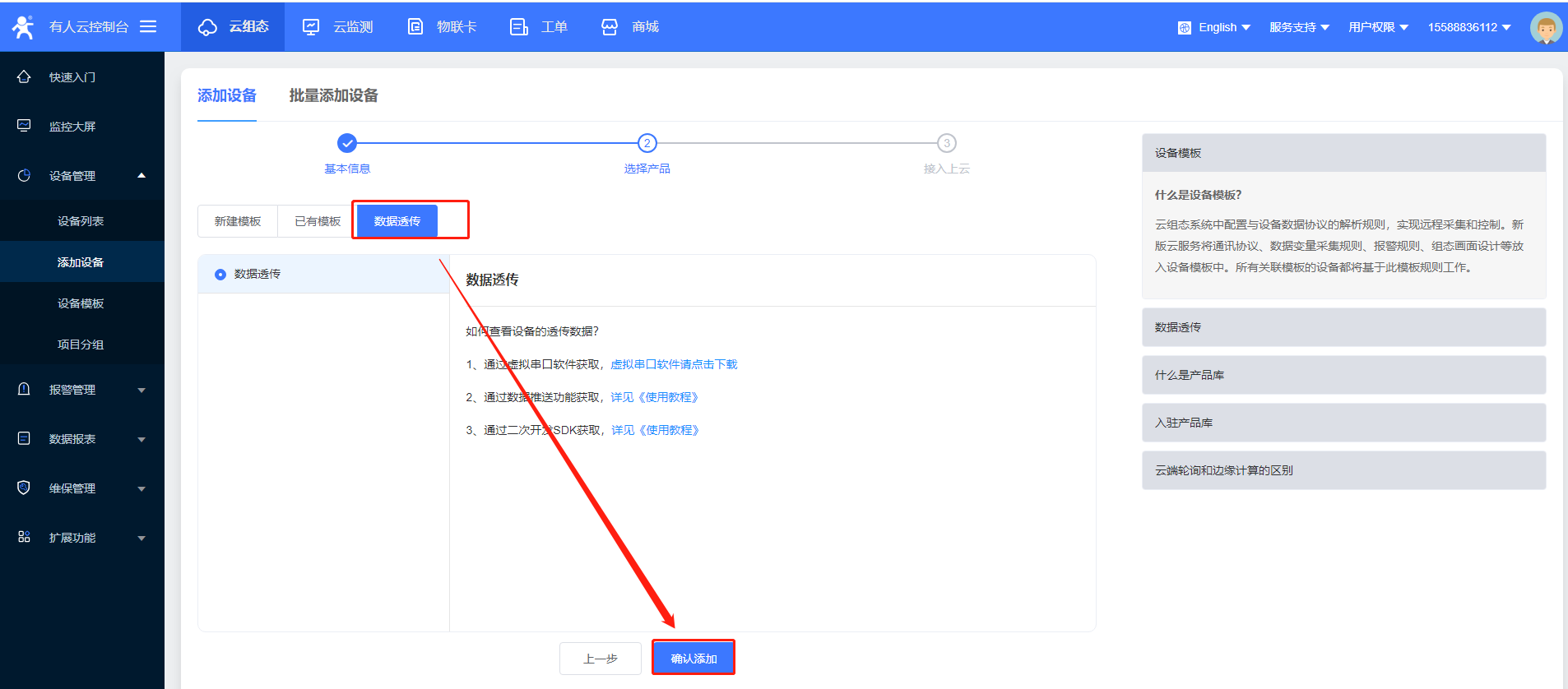
Task: Expand the 数据报表 sidebar menu
Action: (x=82, y=439)
